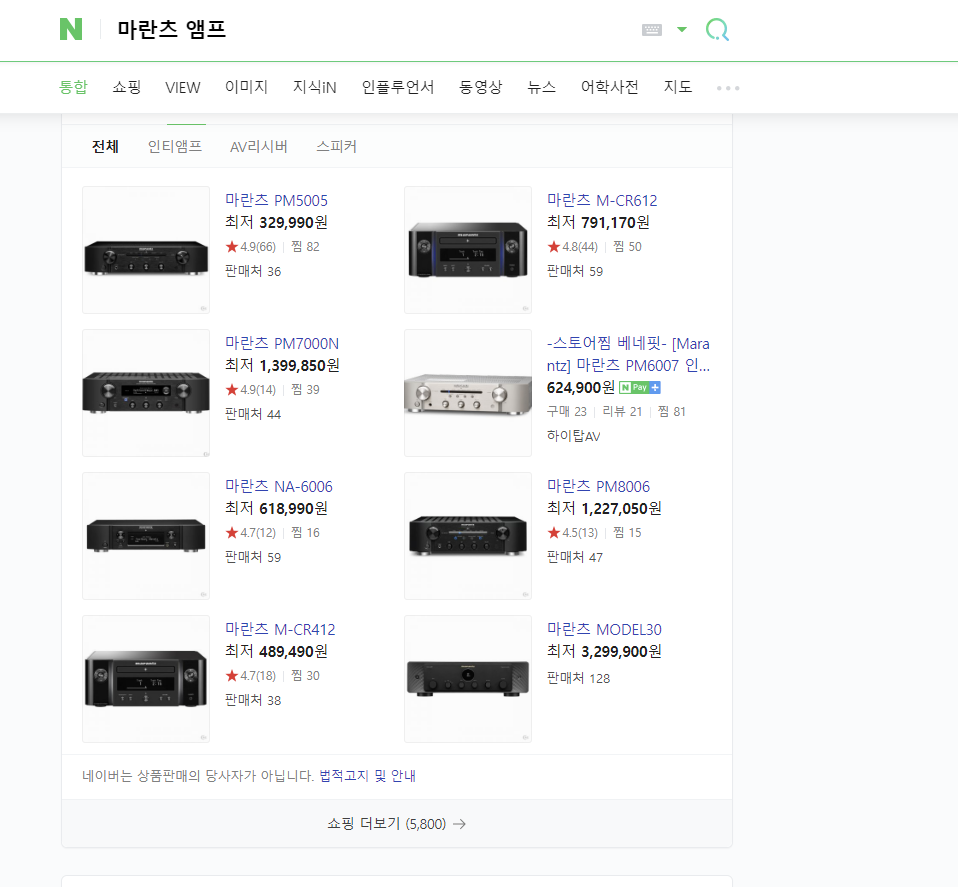Viewport: 958px width, 887px height.
Task: Open the 마란츠 M-CR412 product link
Action: (x=280, y=629)
